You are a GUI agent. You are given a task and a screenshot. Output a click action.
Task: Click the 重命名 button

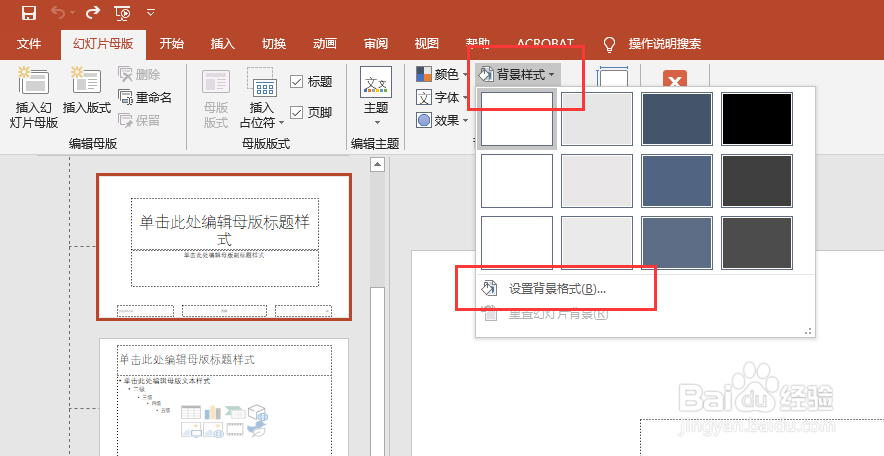(x=145, y=98)
